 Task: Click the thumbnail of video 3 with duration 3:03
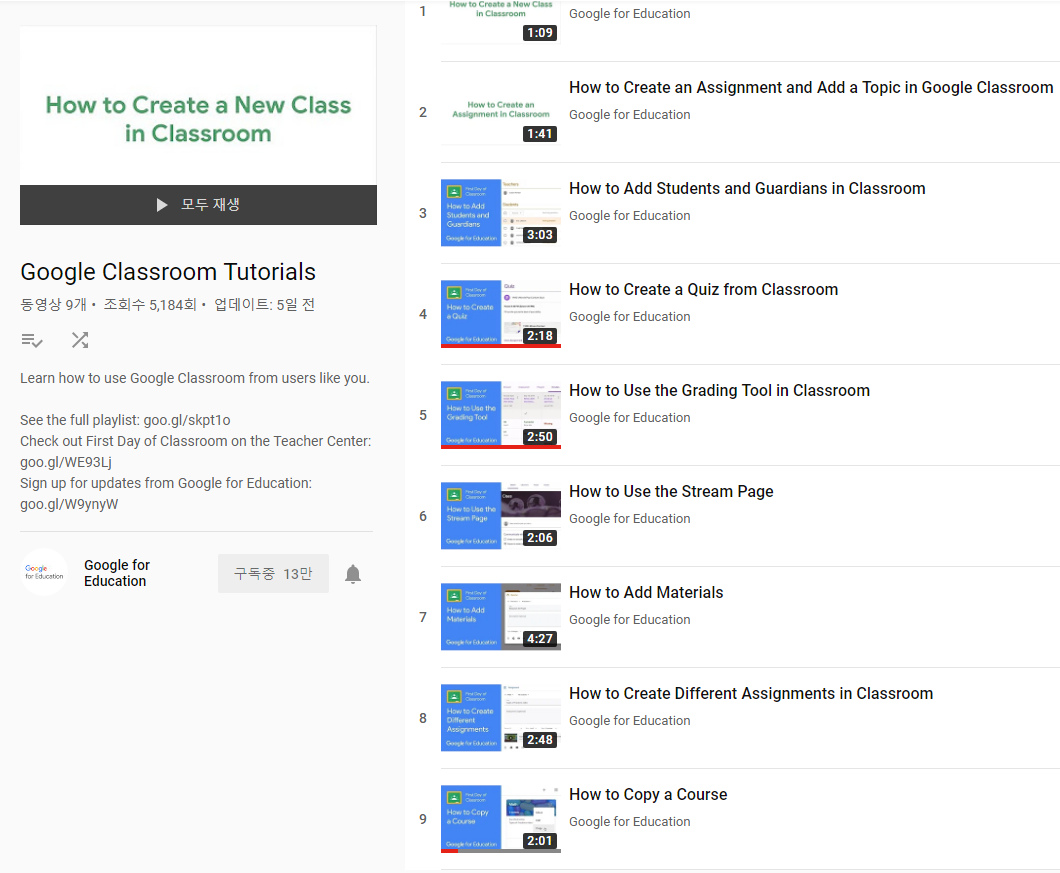[501, 212]
